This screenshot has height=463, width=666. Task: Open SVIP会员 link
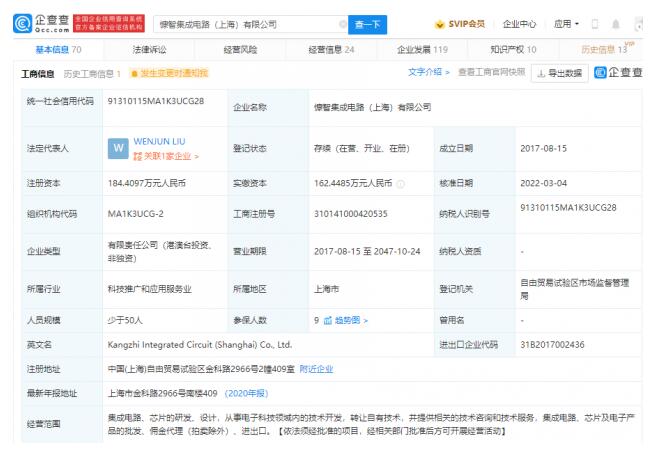pos(466,24)
